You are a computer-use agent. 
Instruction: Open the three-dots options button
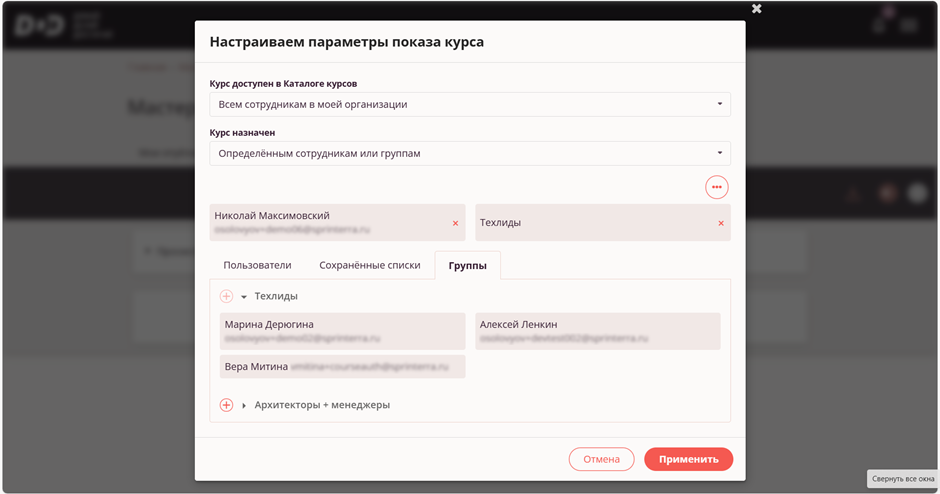pos(716,187)
